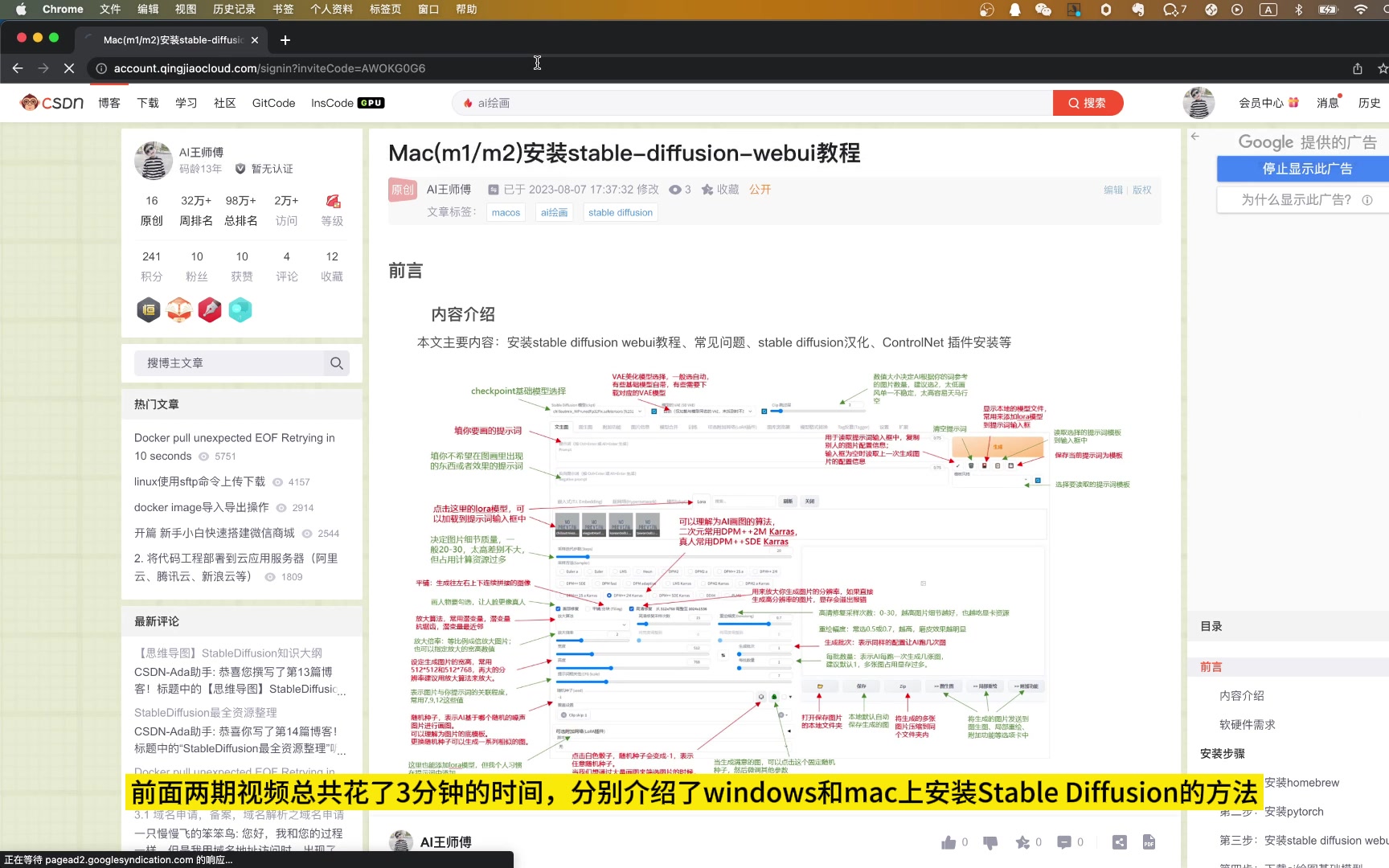Click the back arrow on the ad panel
Image resolution: width=1389 pixels, height=868 pixels.
pyautogui.click(x=1195, y=137)
